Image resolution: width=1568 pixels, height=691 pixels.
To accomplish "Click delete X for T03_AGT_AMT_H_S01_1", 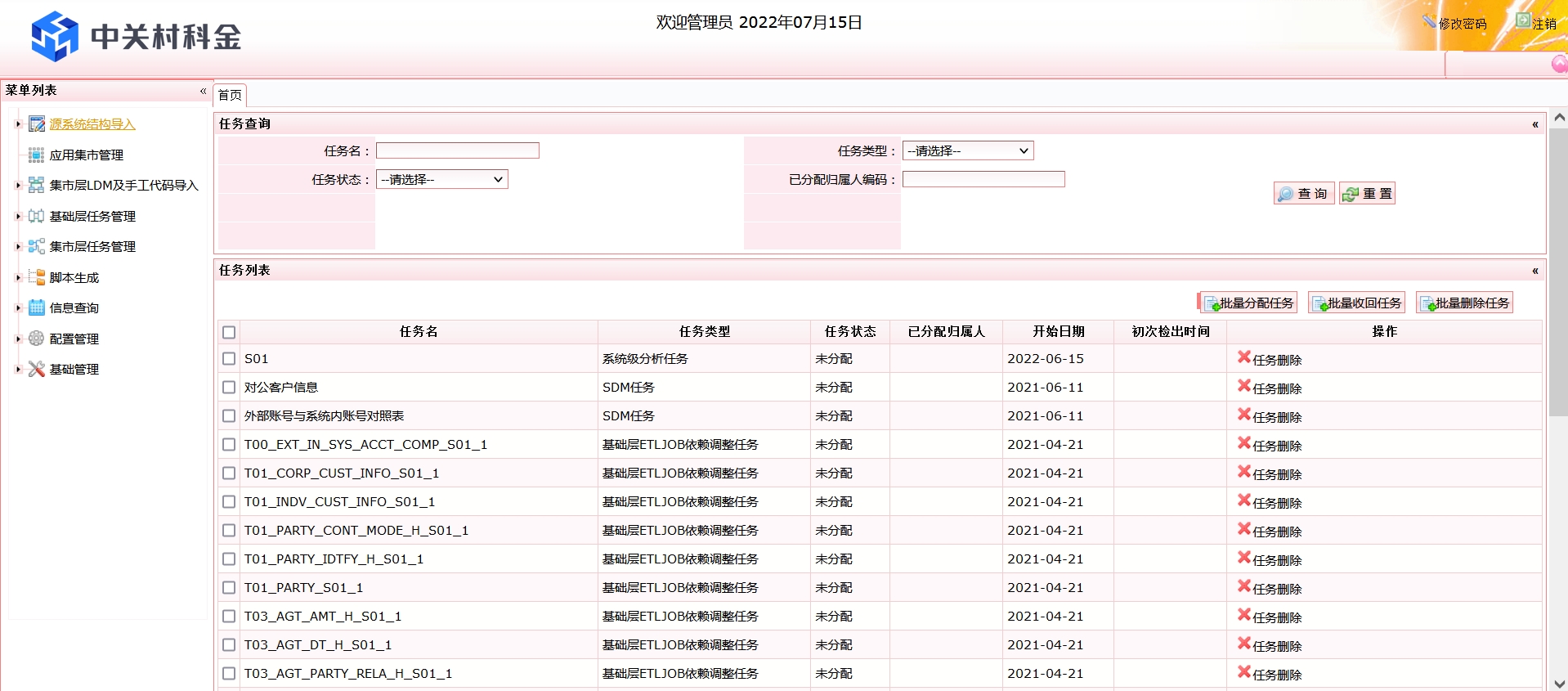I will (1244, 615).
